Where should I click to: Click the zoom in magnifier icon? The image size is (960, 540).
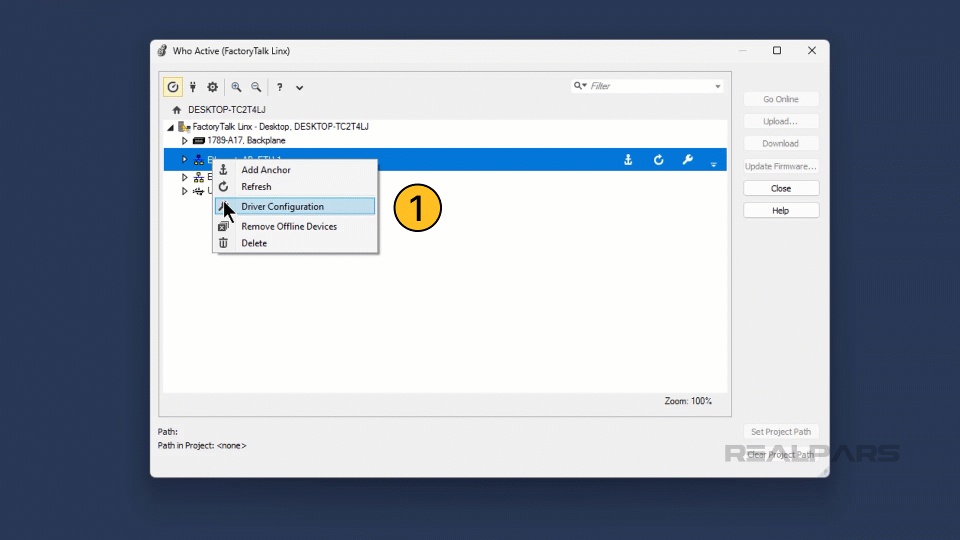pos(236,87)
